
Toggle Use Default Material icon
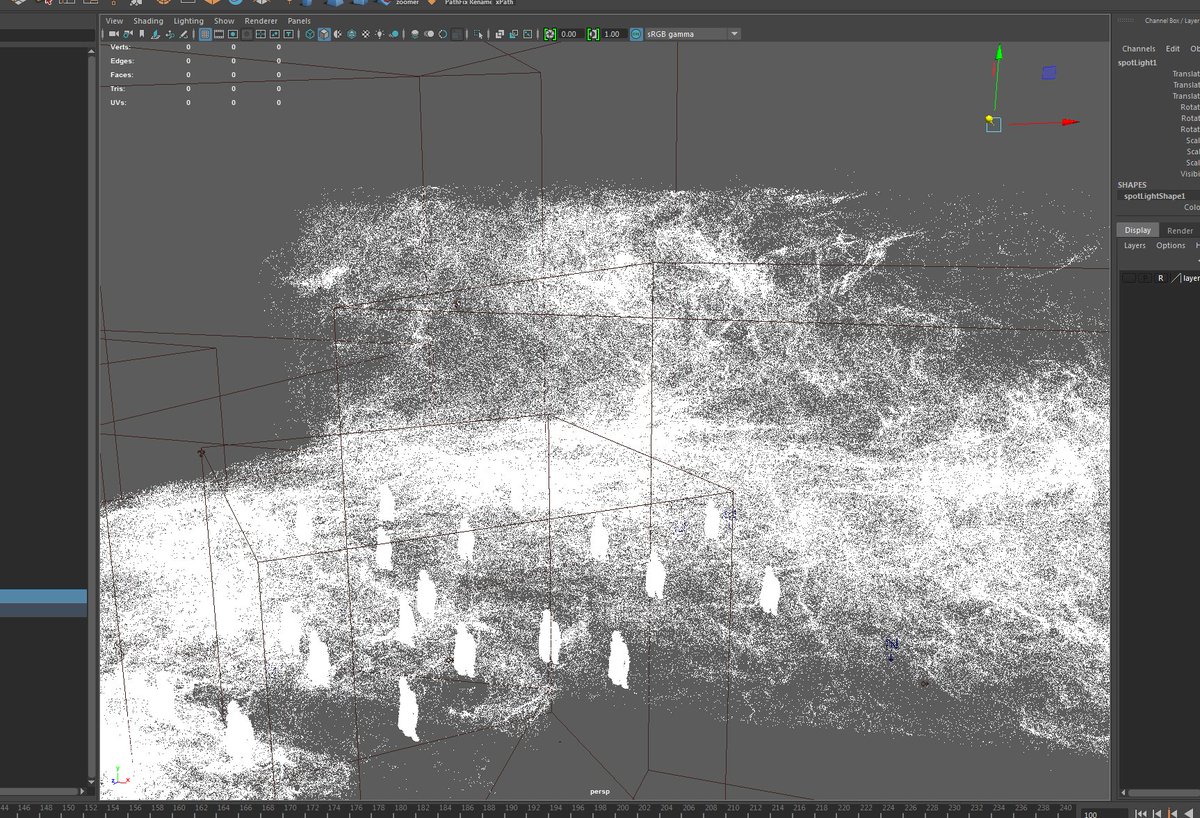(338, 34)
